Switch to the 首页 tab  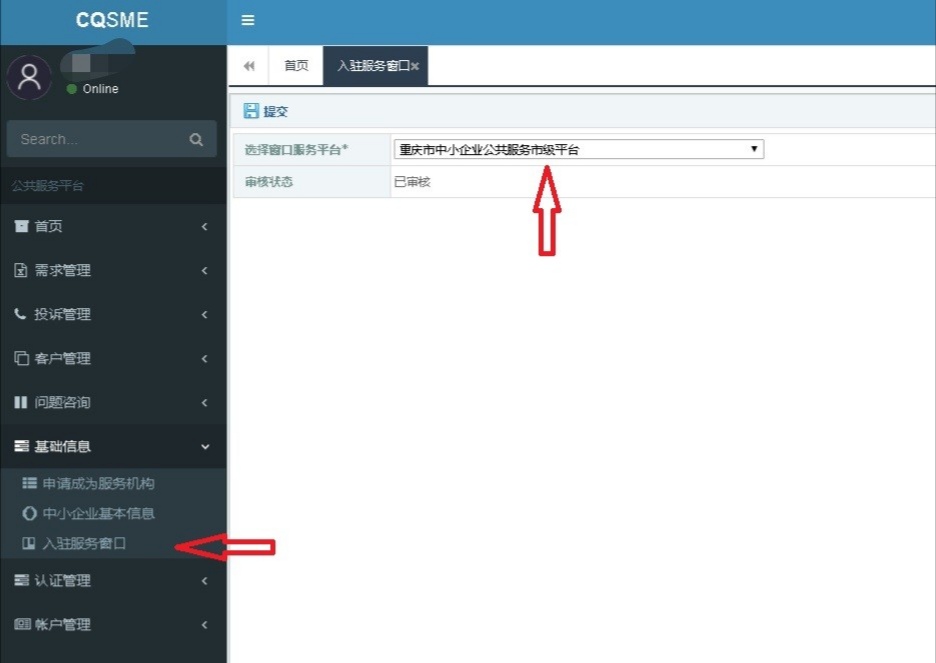pyautogui.click(x=296, y=66)
